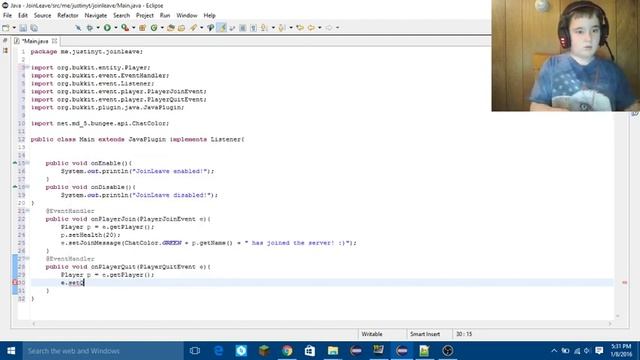The image size is (640, 360).
Task: Click the red error mark in overview ruler
Action: coord(624,282)
